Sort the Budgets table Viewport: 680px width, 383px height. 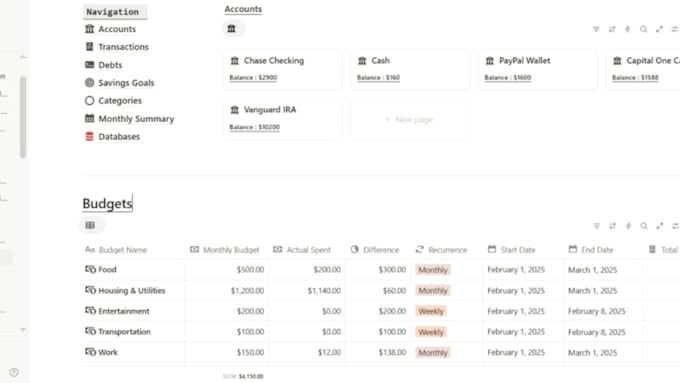612,226
